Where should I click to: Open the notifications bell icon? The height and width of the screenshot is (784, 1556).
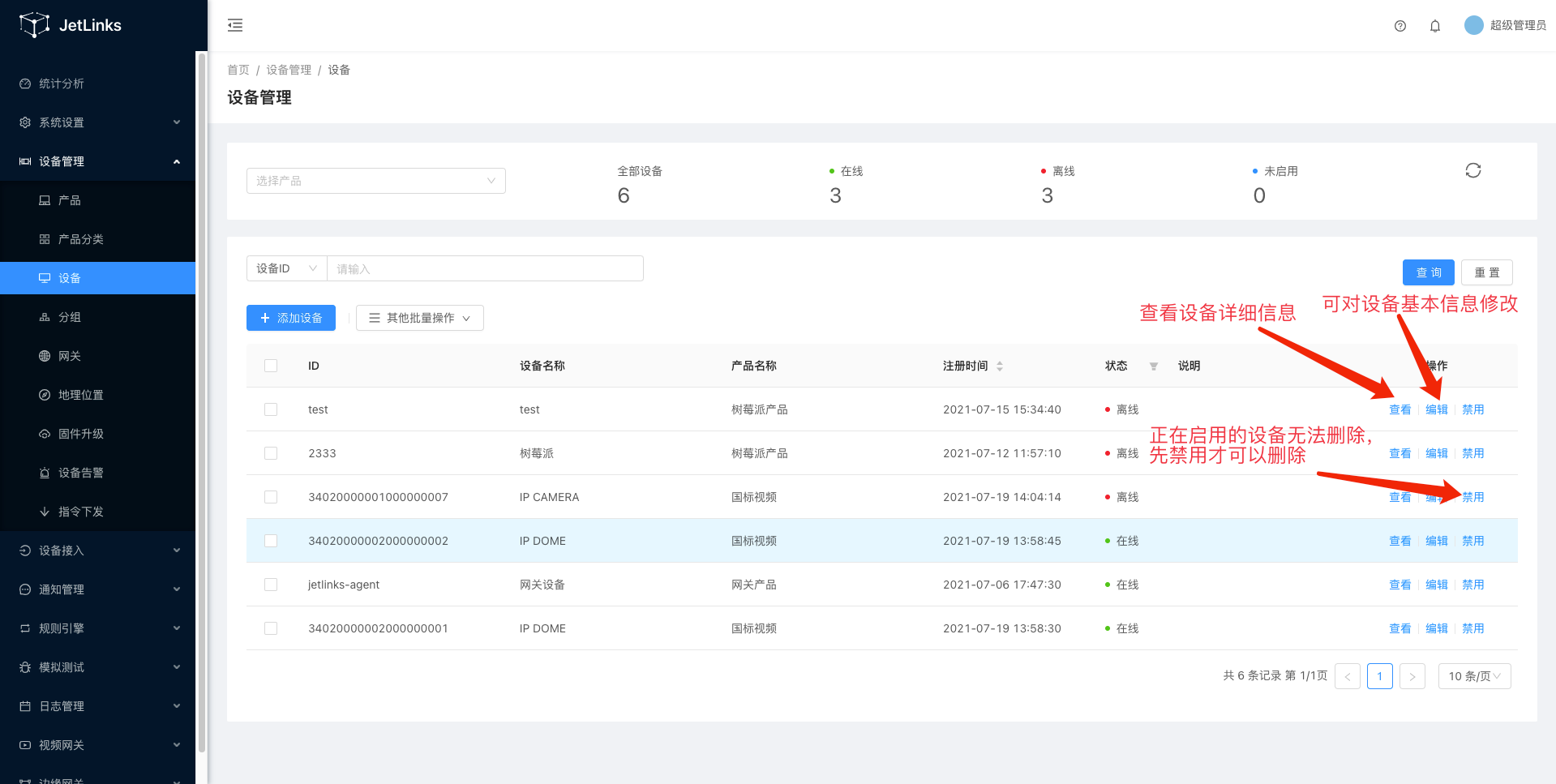click(1435, 26)
